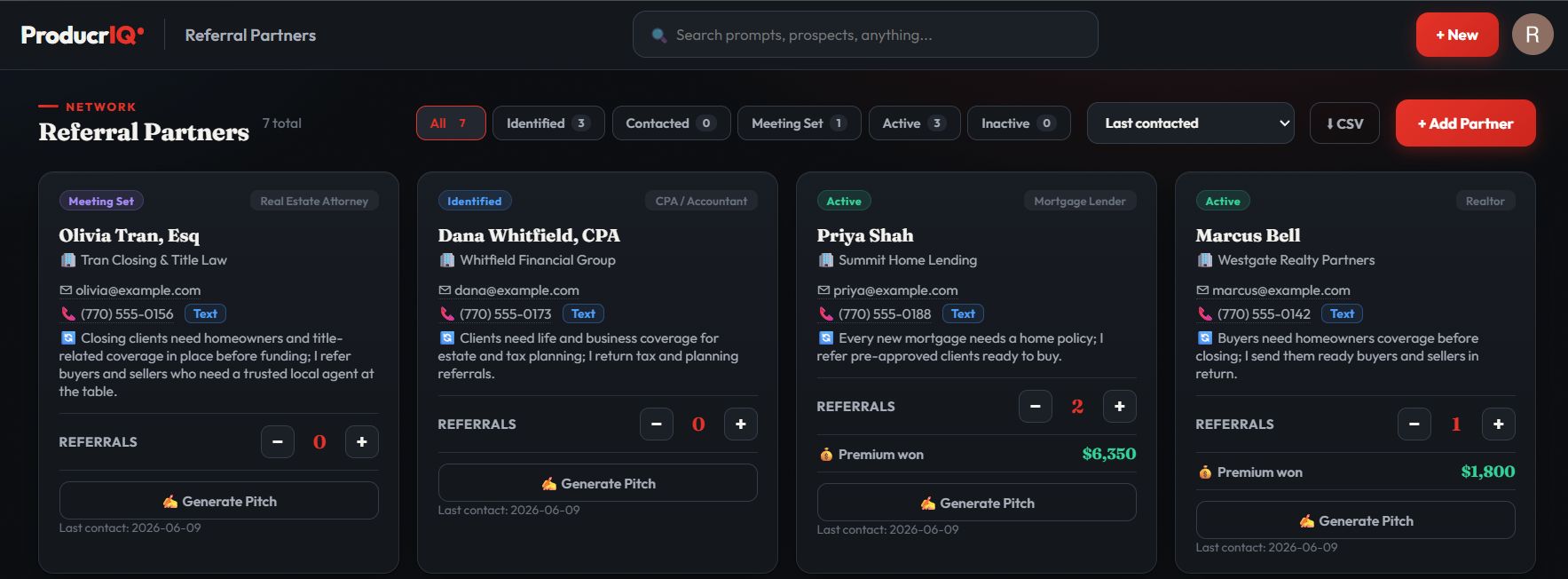Click the search magnifier icon
Image resolution: width=1568 pixels, height=579 pixels.
(659, 36)
